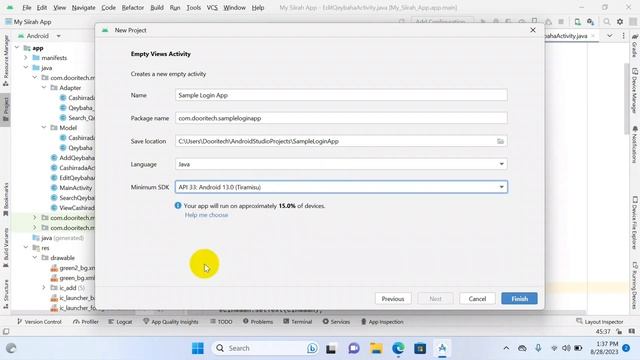Image resolution: width=640 pixels, height=360 pixels.
Task: Browse folder icon in Save location
Action: pos(500,141)
